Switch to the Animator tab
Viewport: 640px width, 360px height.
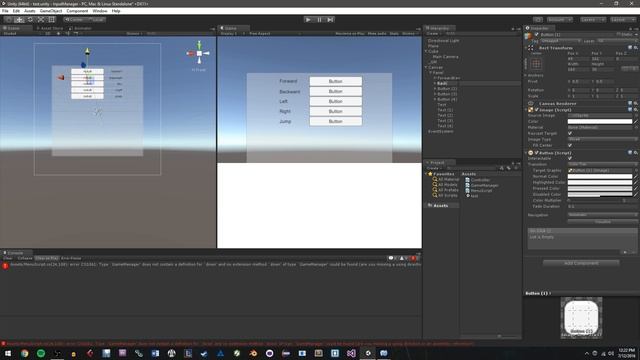click(81, 28)
